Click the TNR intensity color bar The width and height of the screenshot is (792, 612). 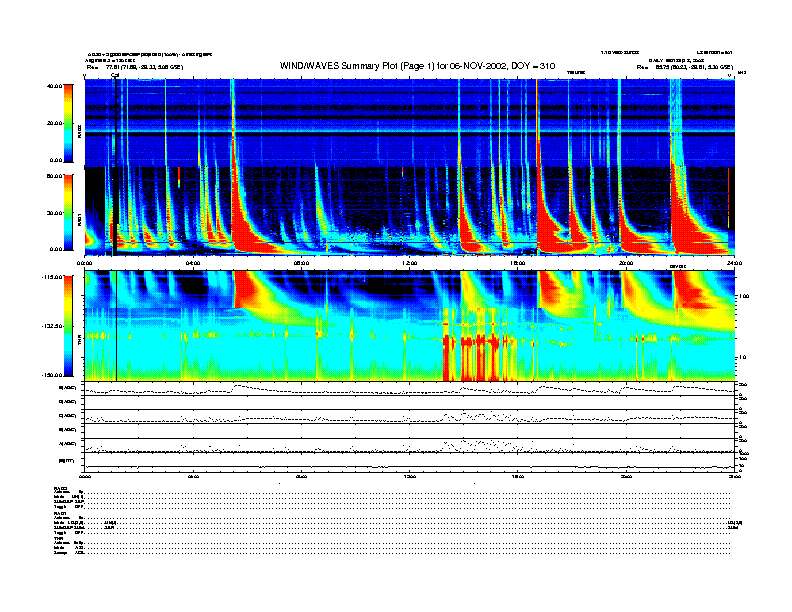click(68, 326)
